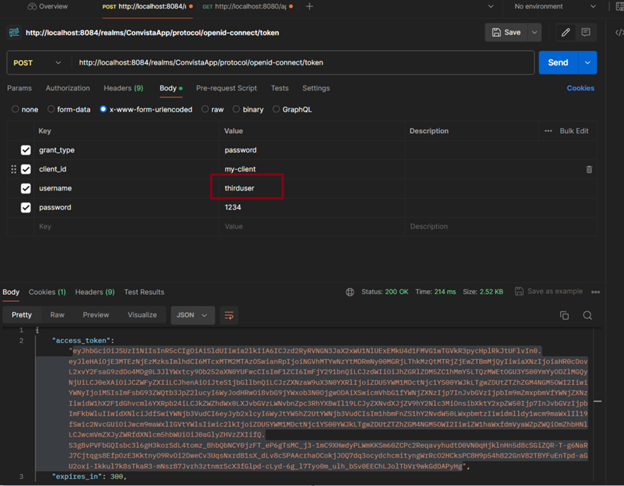Uncheck the password row checkbox
Image resolution: width=624 pixels, height=486 pixels.
point(26,207)
